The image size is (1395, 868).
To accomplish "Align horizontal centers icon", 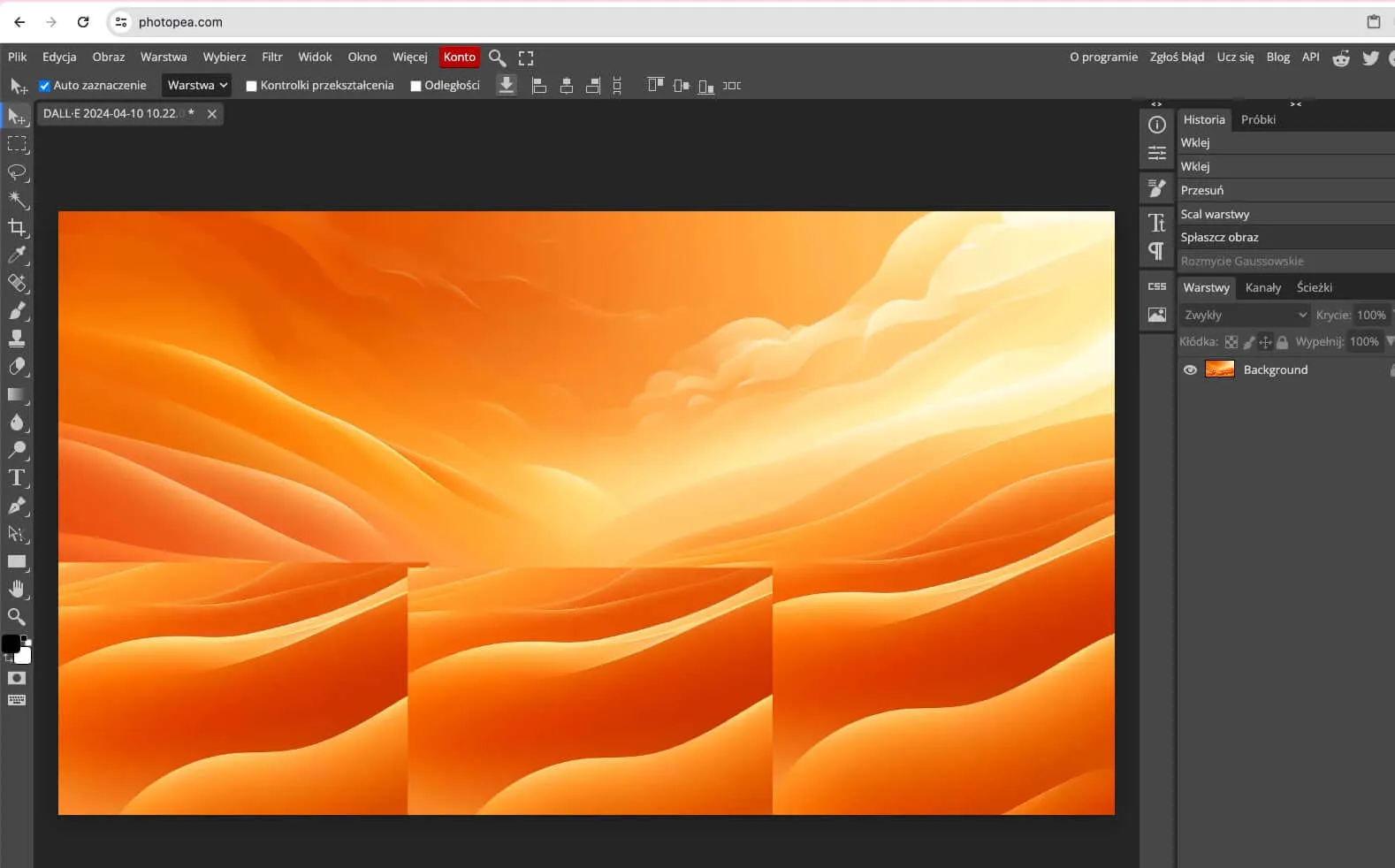I will click(x=567, y=86).
